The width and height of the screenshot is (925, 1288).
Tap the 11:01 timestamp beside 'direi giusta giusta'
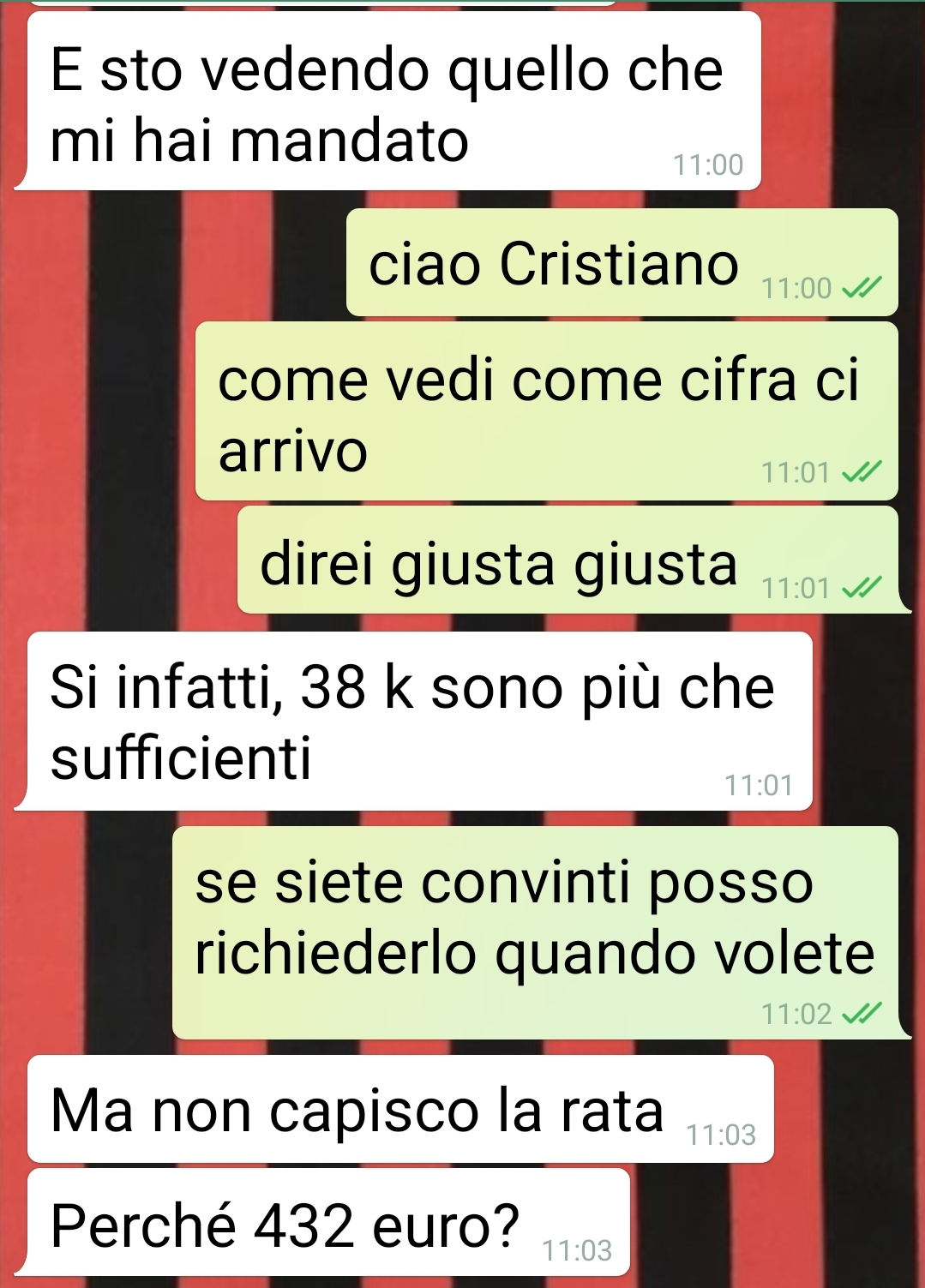(x=796, y=588)
